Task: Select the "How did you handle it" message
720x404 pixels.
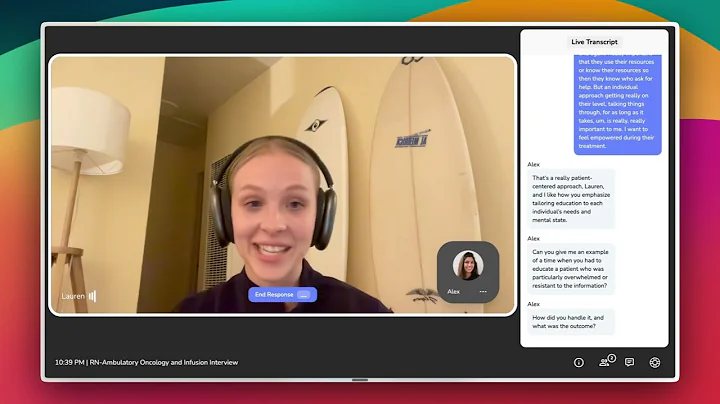Action: click(x=570, y=322)
